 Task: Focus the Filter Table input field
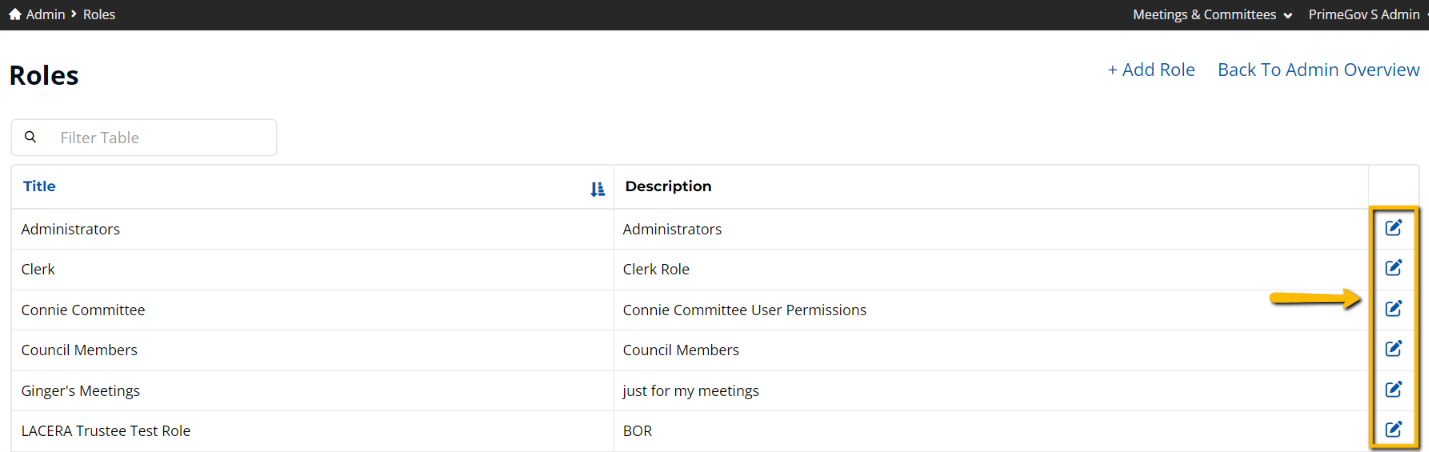tap(144, 137)
